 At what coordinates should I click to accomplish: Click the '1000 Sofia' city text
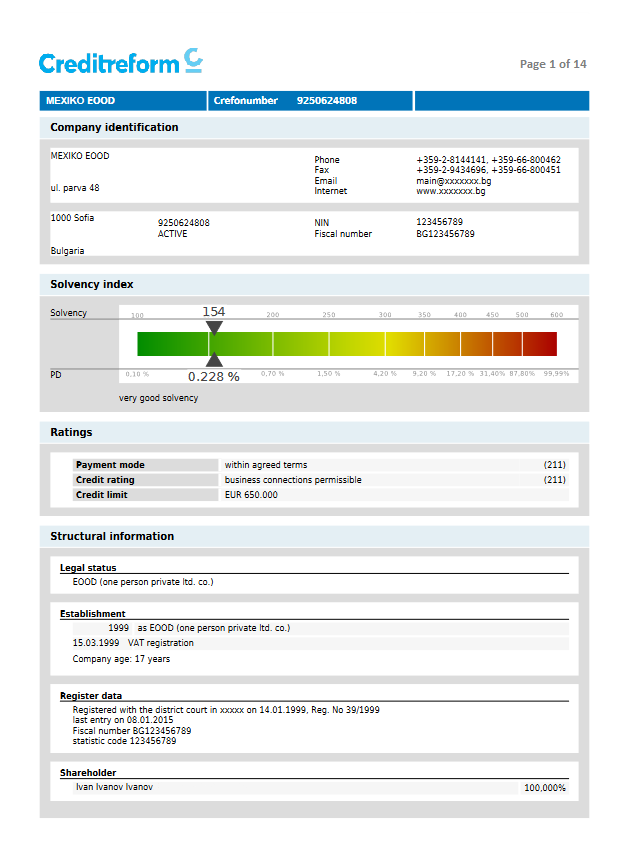72,218
